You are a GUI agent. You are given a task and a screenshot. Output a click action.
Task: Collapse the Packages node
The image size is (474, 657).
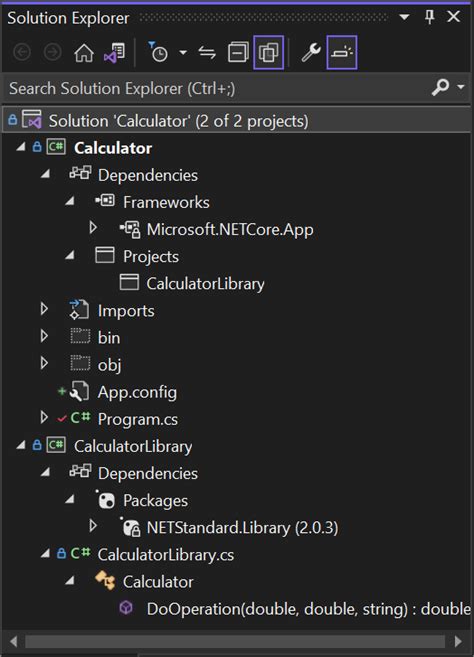(x=70, y=499)
